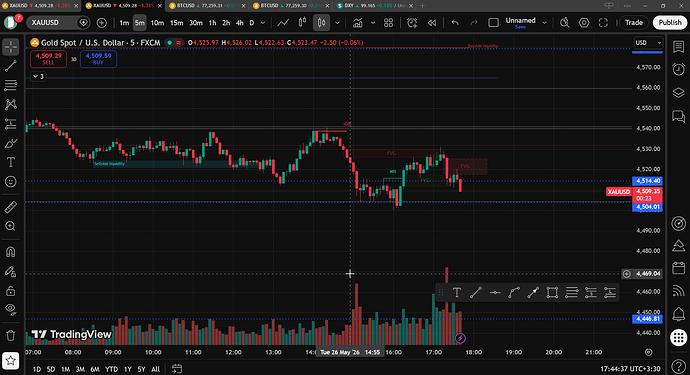Switch to the 1m timeframe

[x=124, y=23]
